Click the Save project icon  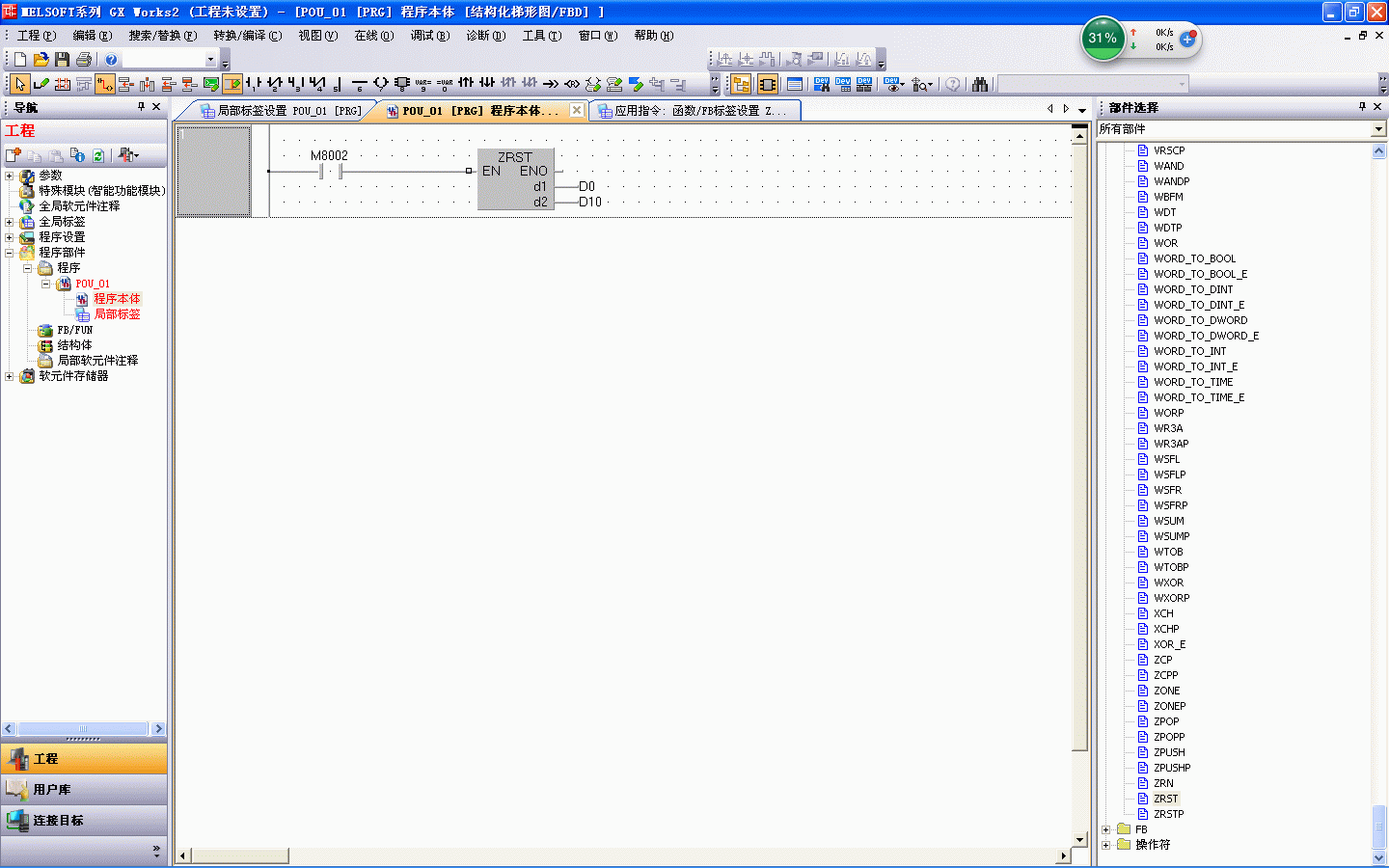62,60
